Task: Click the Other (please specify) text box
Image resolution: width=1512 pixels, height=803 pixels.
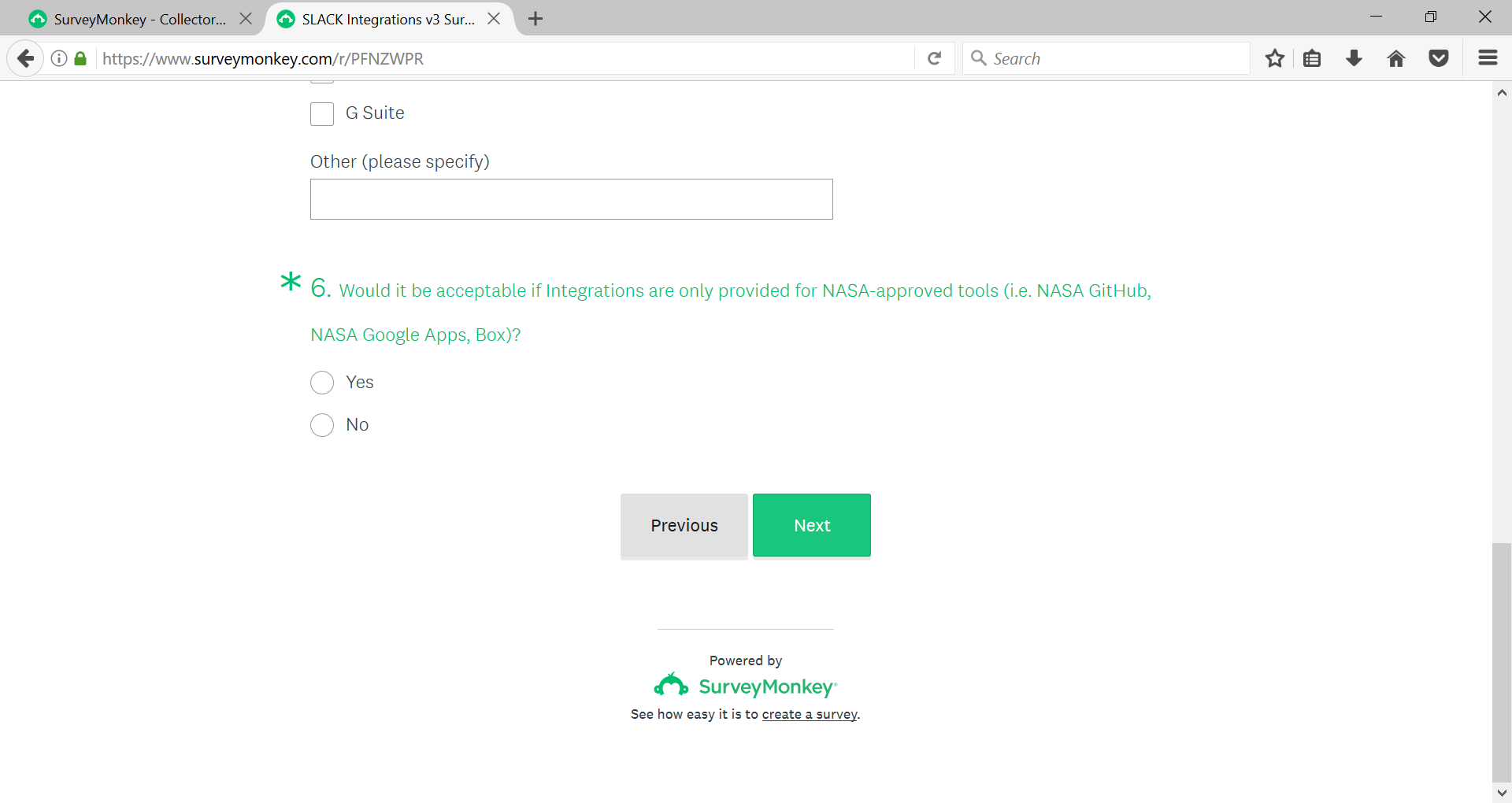Action: click(x=571, y=199)
